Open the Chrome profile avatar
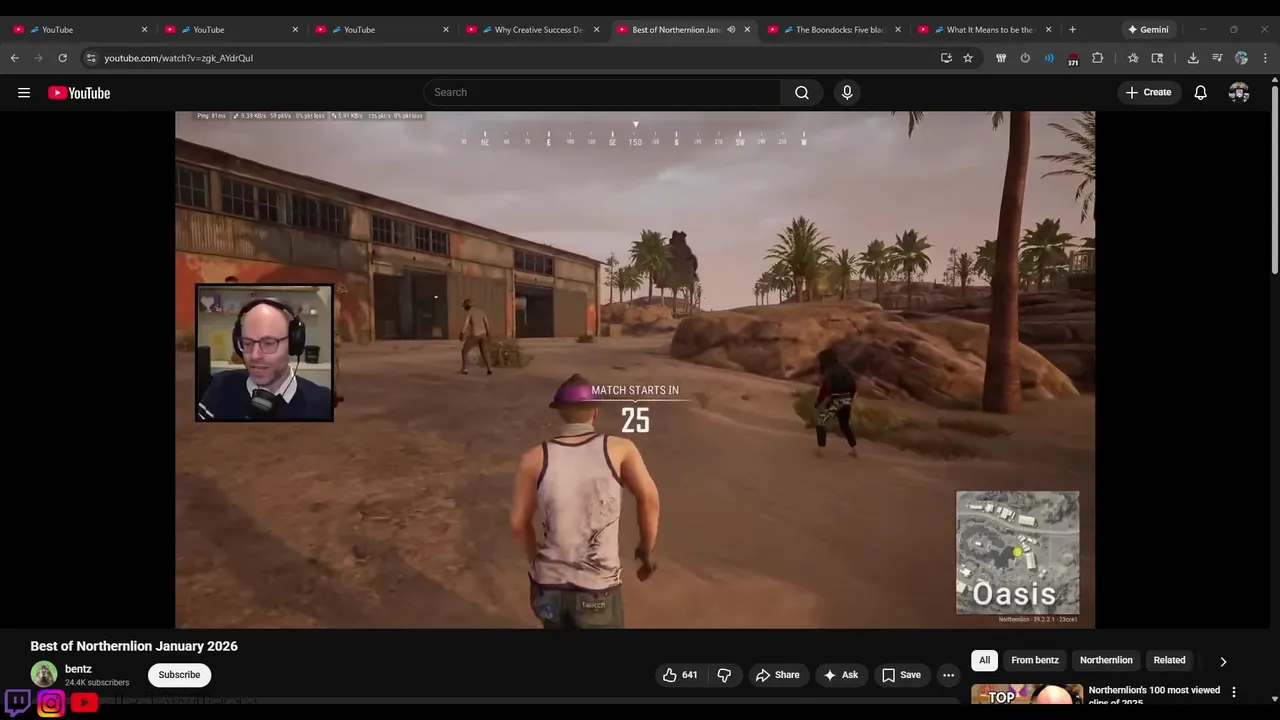The image size is (1280, 720). click(x=1241, y=58)
